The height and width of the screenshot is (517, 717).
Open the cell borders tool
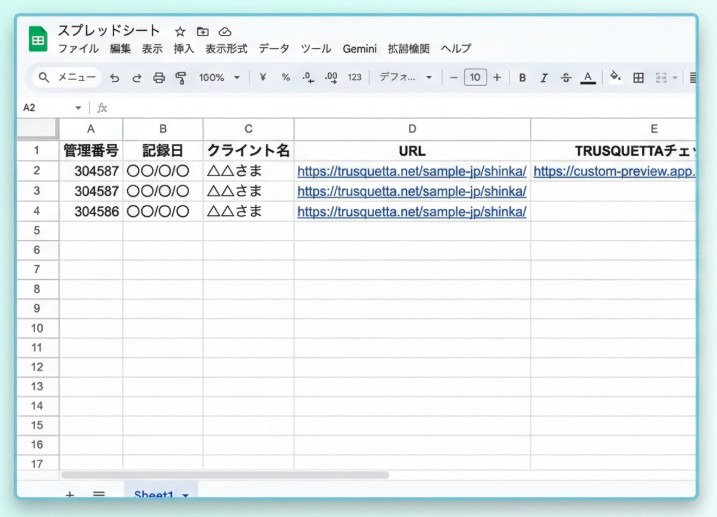[x=638, y=78]
